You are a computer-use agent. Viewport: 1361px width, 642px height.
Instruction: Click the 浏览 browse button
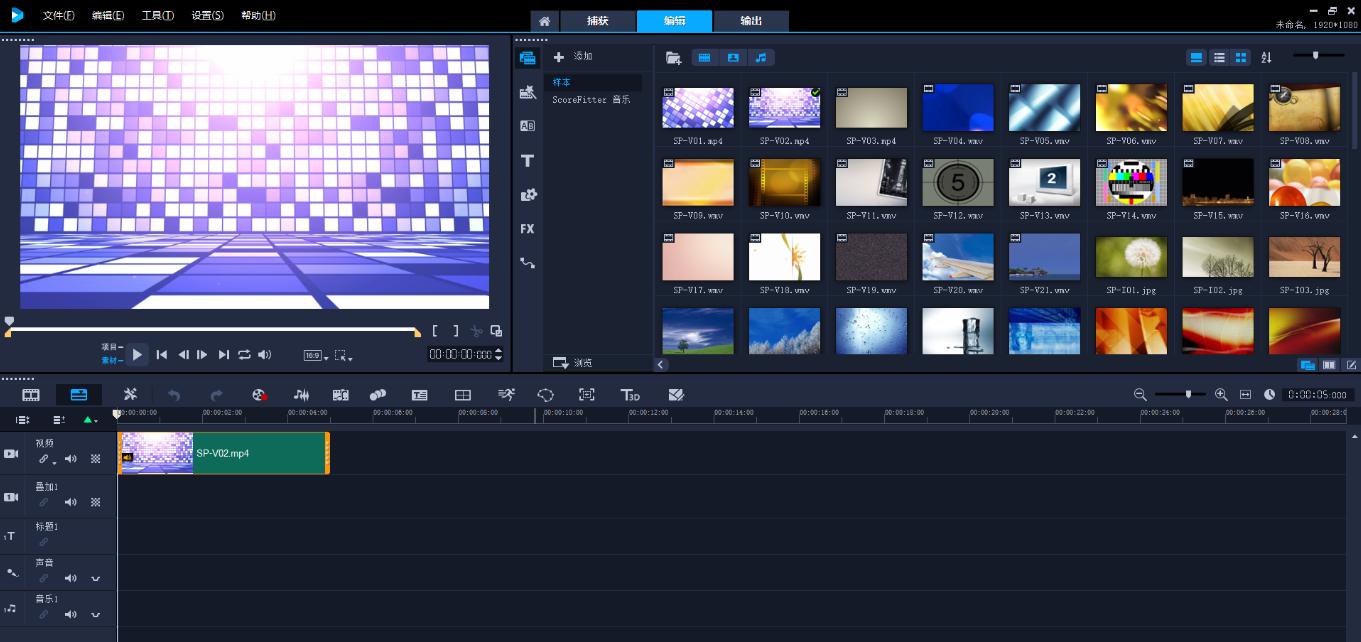point(573,363)
